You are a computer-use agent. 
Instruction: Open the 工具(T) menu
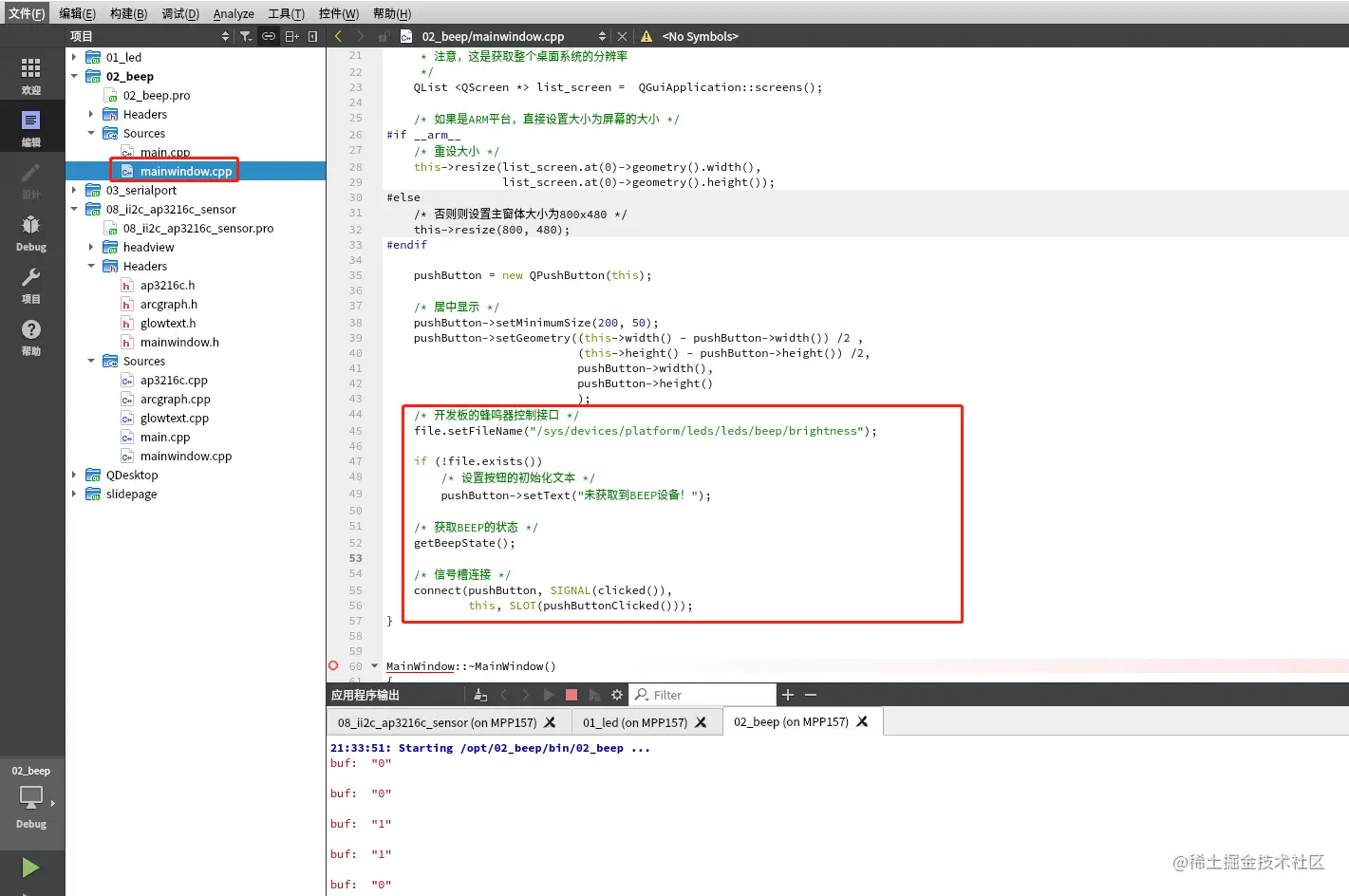pyautogui.click(x=286, y=13)
